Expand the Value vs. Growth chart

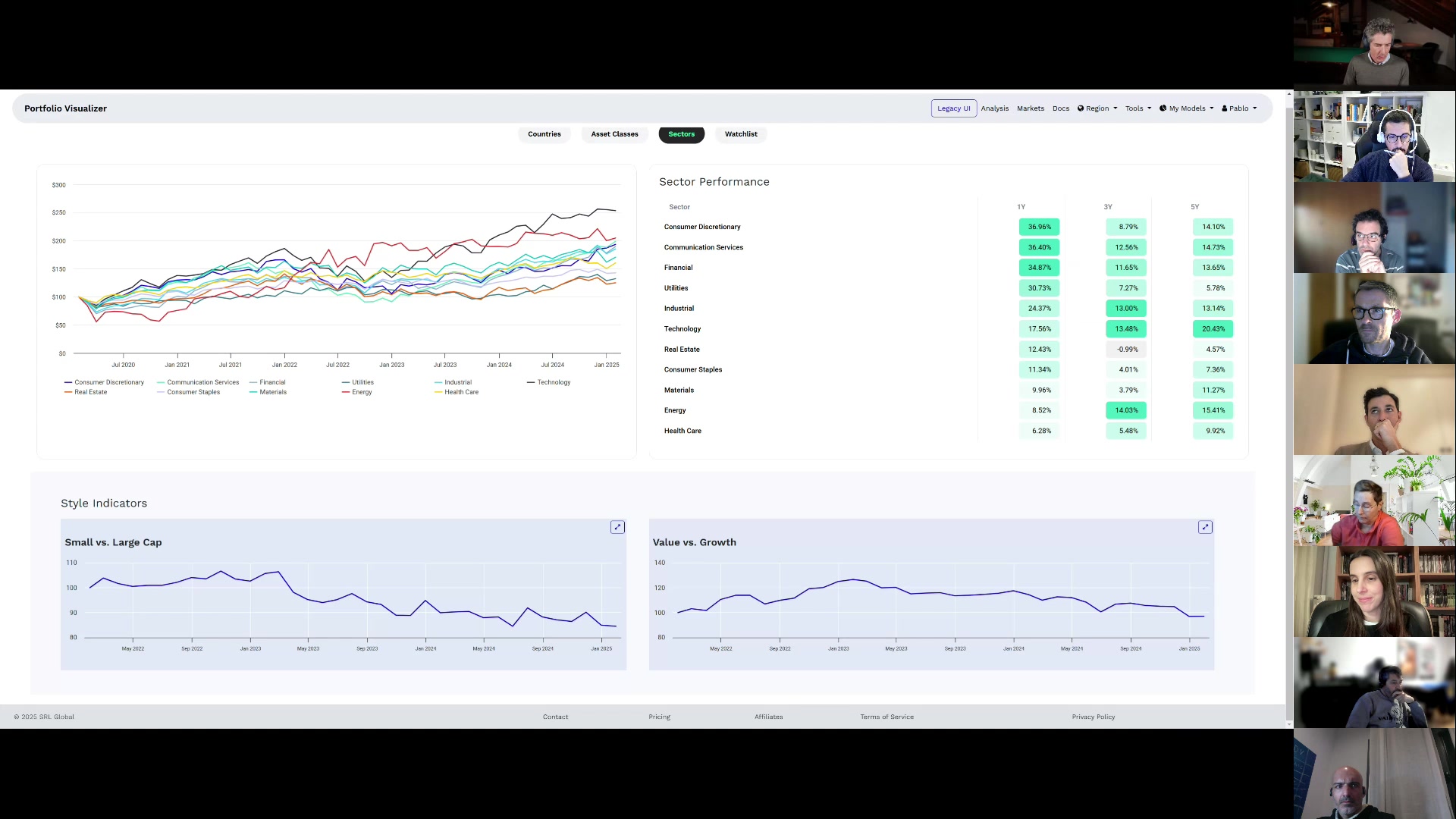(x=1205, y=527)
